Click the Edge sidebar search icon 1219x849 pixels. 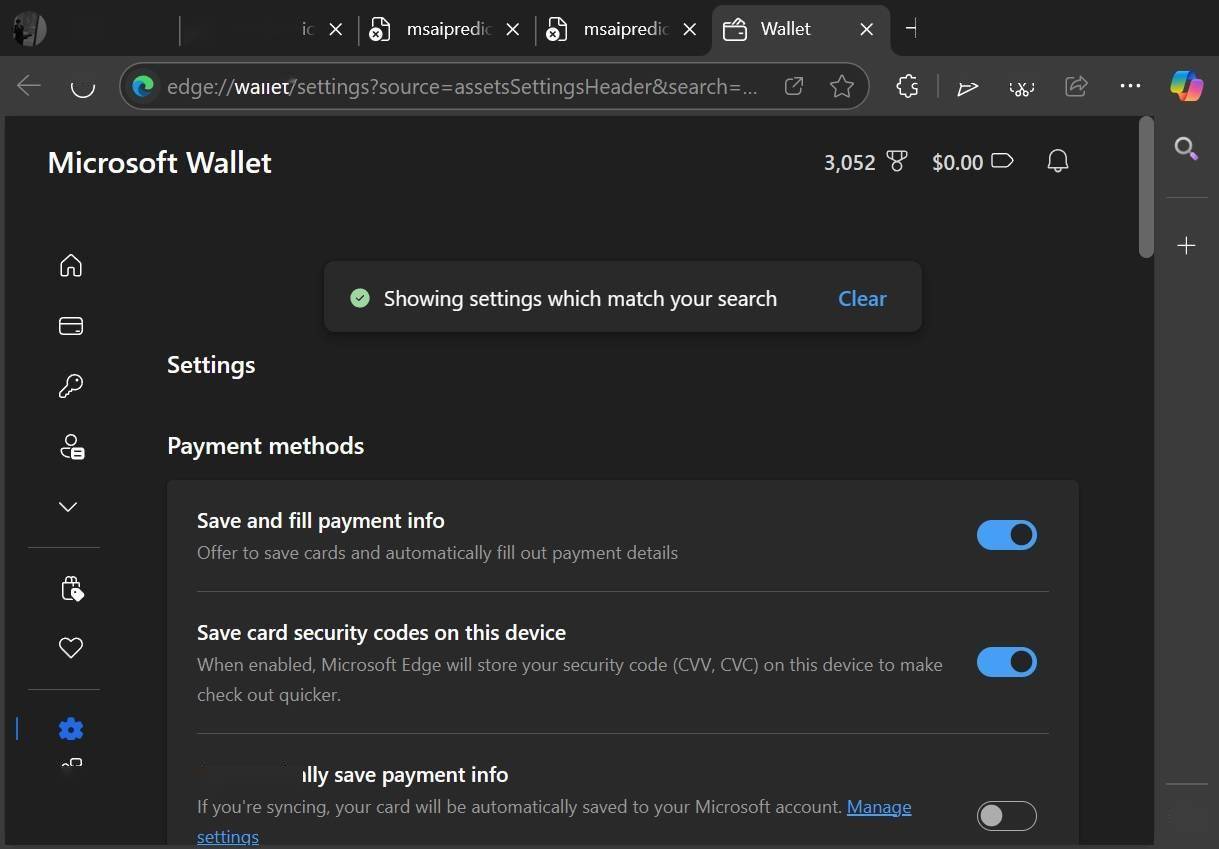click(x=1186, y=149)
